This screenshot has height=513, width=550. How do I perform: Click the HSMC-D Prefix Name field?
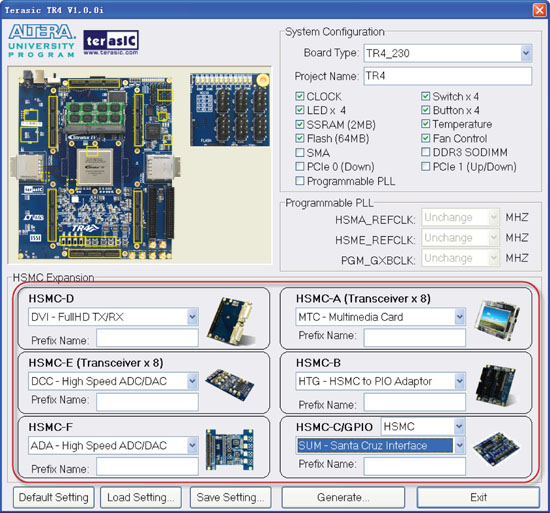[x=147, y=338]
